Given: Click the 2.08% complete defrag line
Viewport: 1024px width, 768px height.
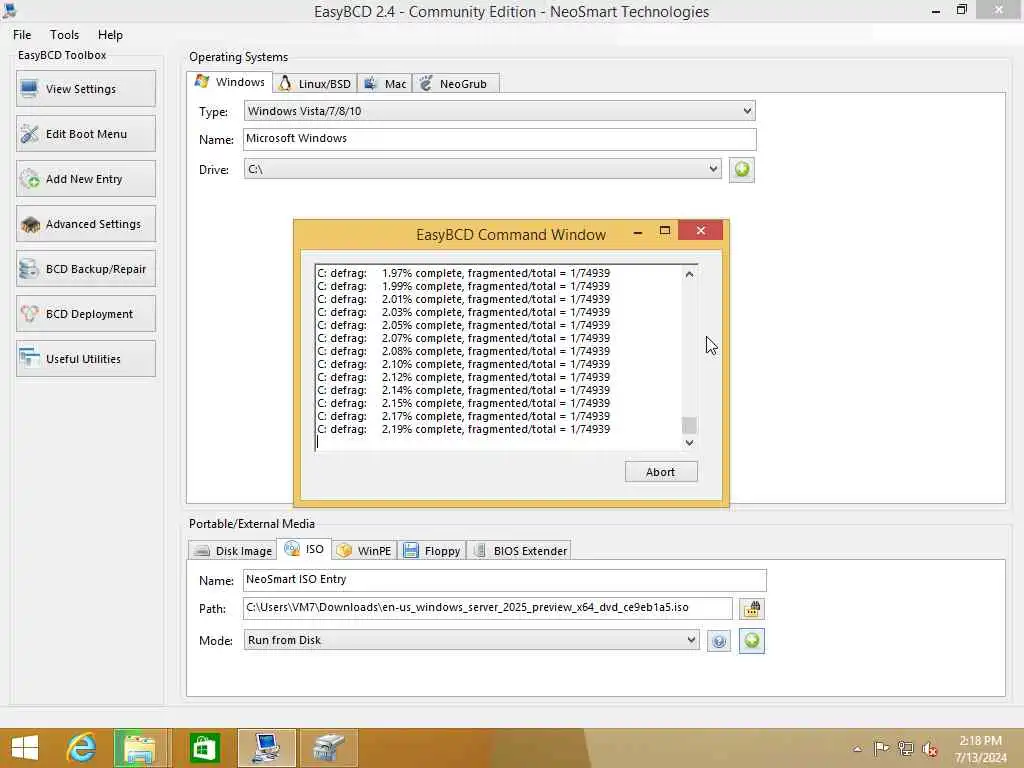Looking at the screenshot, I should click(x=464, y=351).
